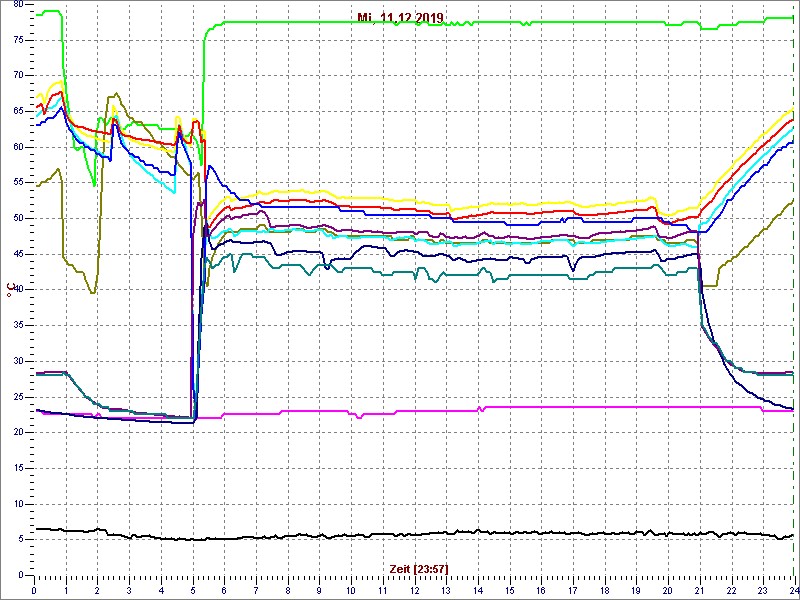Screen dimensions: 800x600
Task: Select the 65 label on temperature axis
Action: point(18,111)
